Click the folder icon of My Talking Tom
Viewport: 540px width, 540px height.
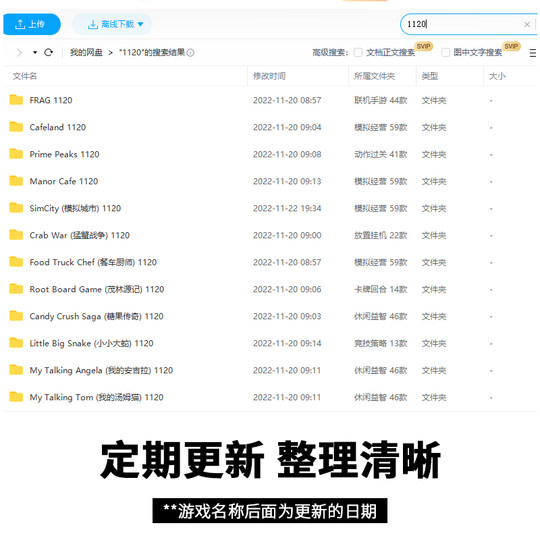pyautogui.click(x=16, y=397)
